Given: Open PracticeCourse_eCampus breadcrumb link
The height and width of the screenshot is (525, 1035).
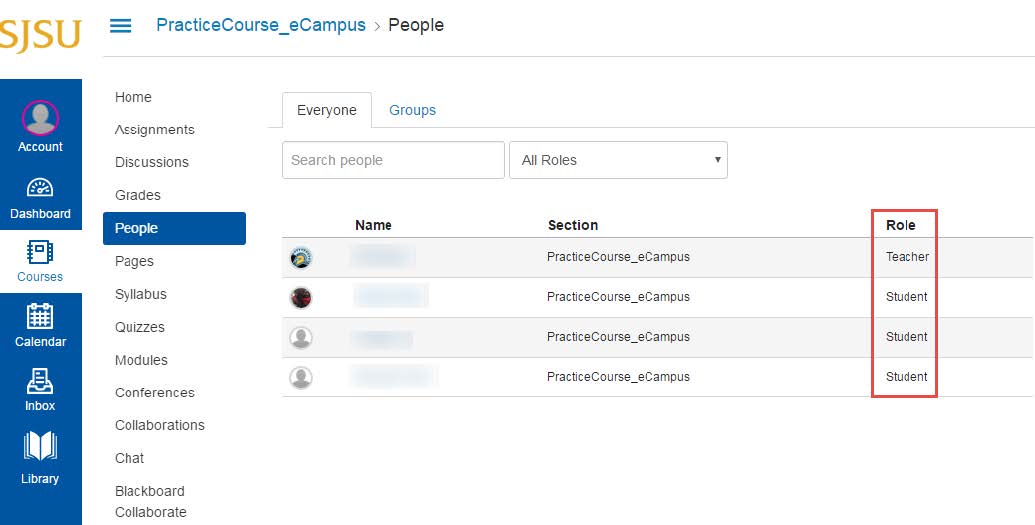Looking at the screenshot, I should pyautogui.click(x=261, y=25).
